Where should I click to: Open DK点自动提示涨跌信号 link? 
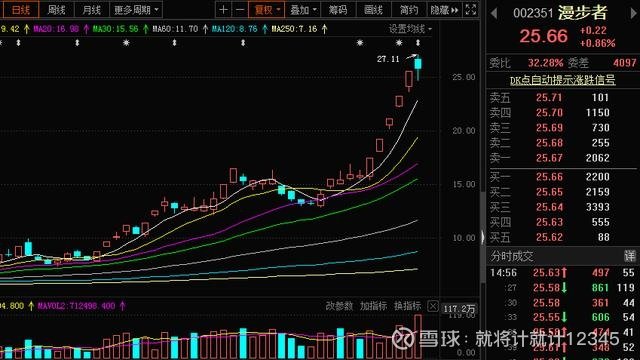coord(562,80)
